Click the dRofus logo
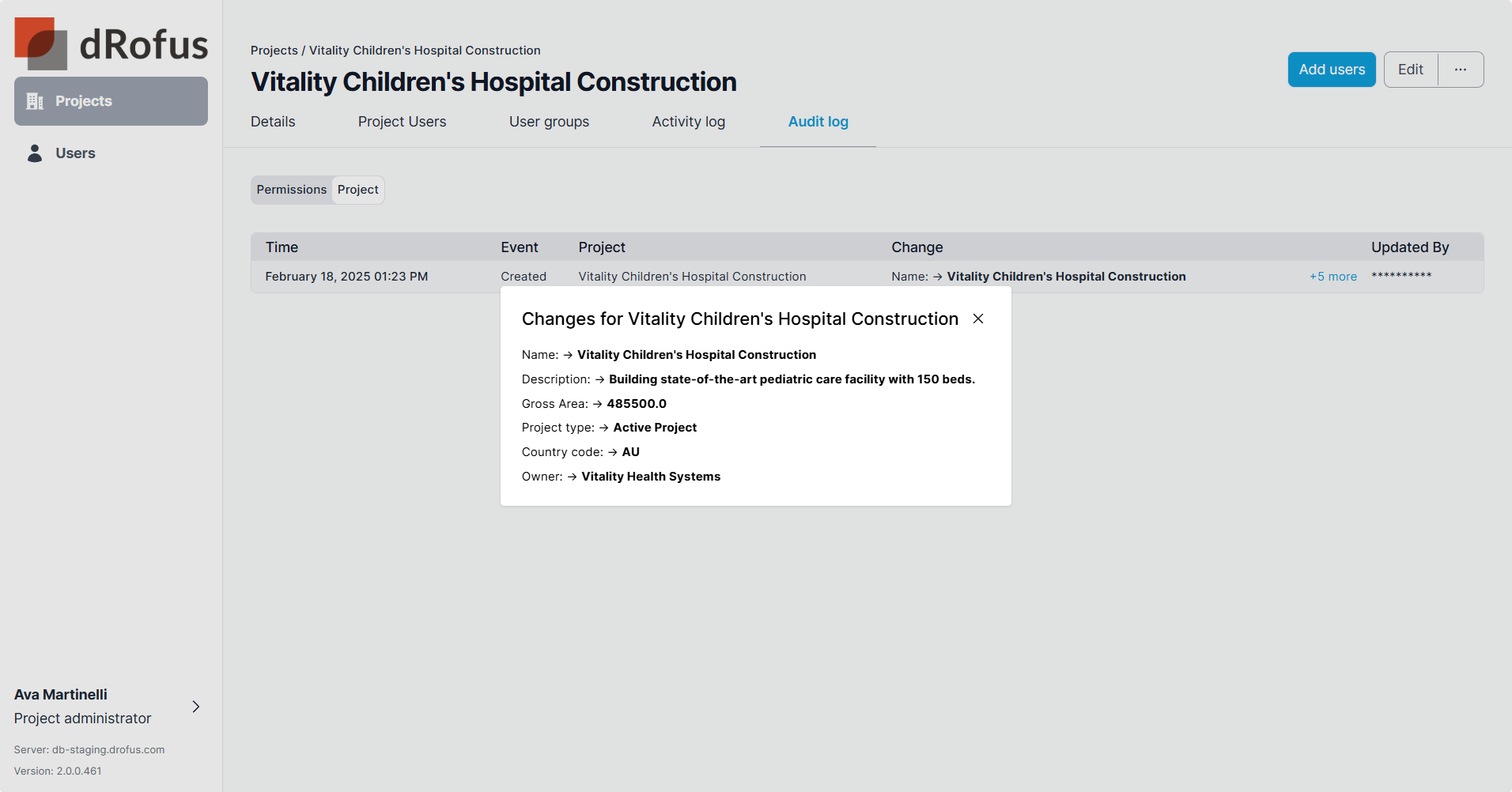1512x792 pixels. tap(111, 43)
